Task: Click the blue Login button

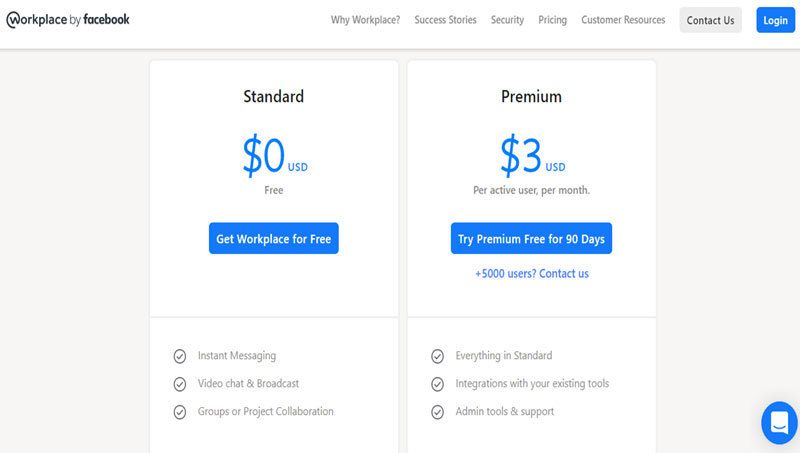Action: (x=775, y=20)
